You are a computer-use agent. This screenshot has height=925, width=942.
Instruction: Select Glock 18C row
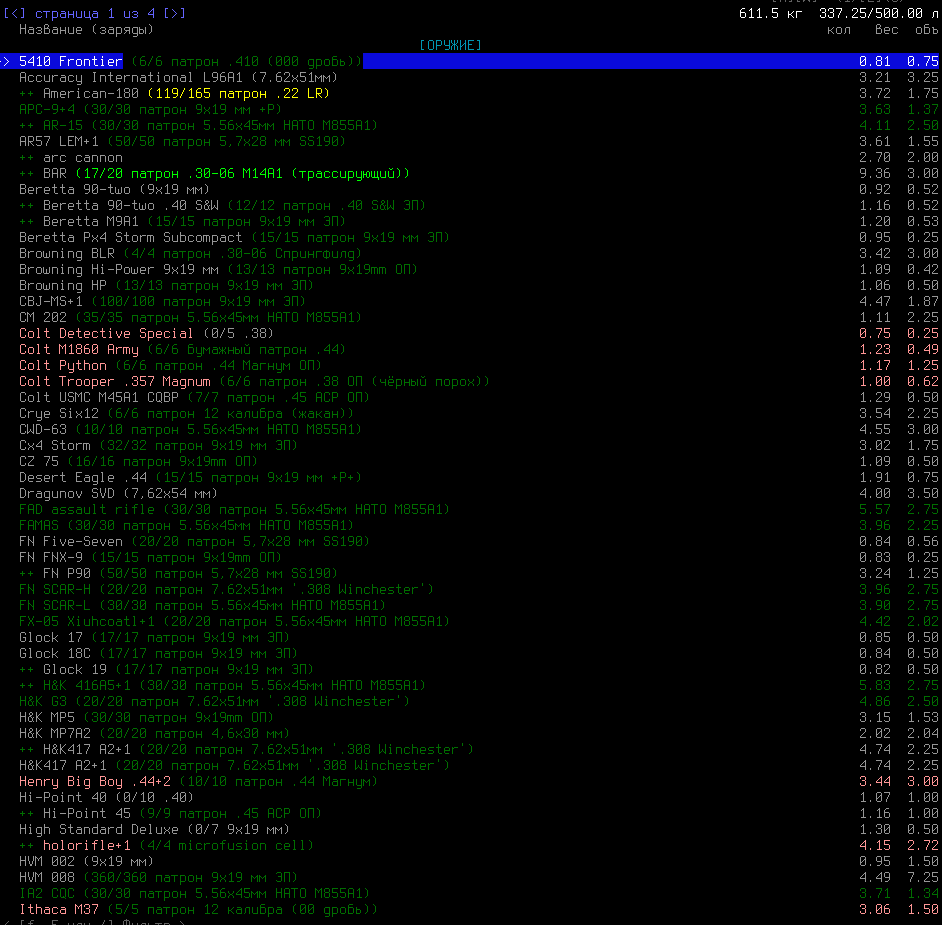pyautogui.click(x=471, y=654)
